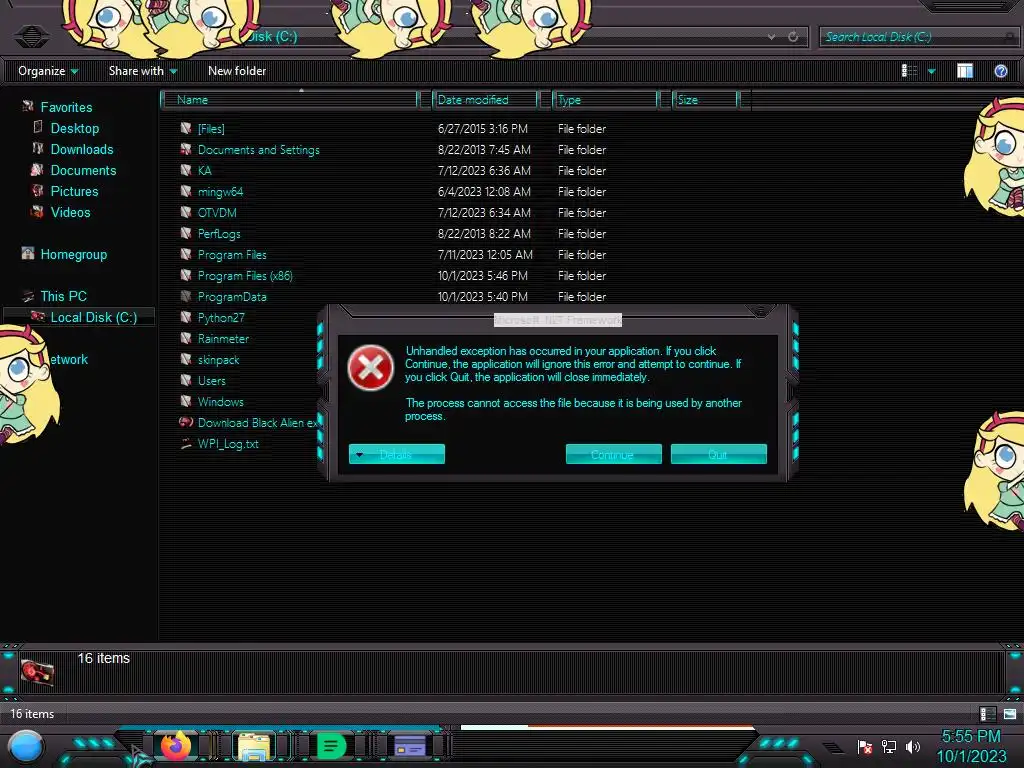
Task: Select Favorites in the navigation pane
Action: [x=66, y=107]
